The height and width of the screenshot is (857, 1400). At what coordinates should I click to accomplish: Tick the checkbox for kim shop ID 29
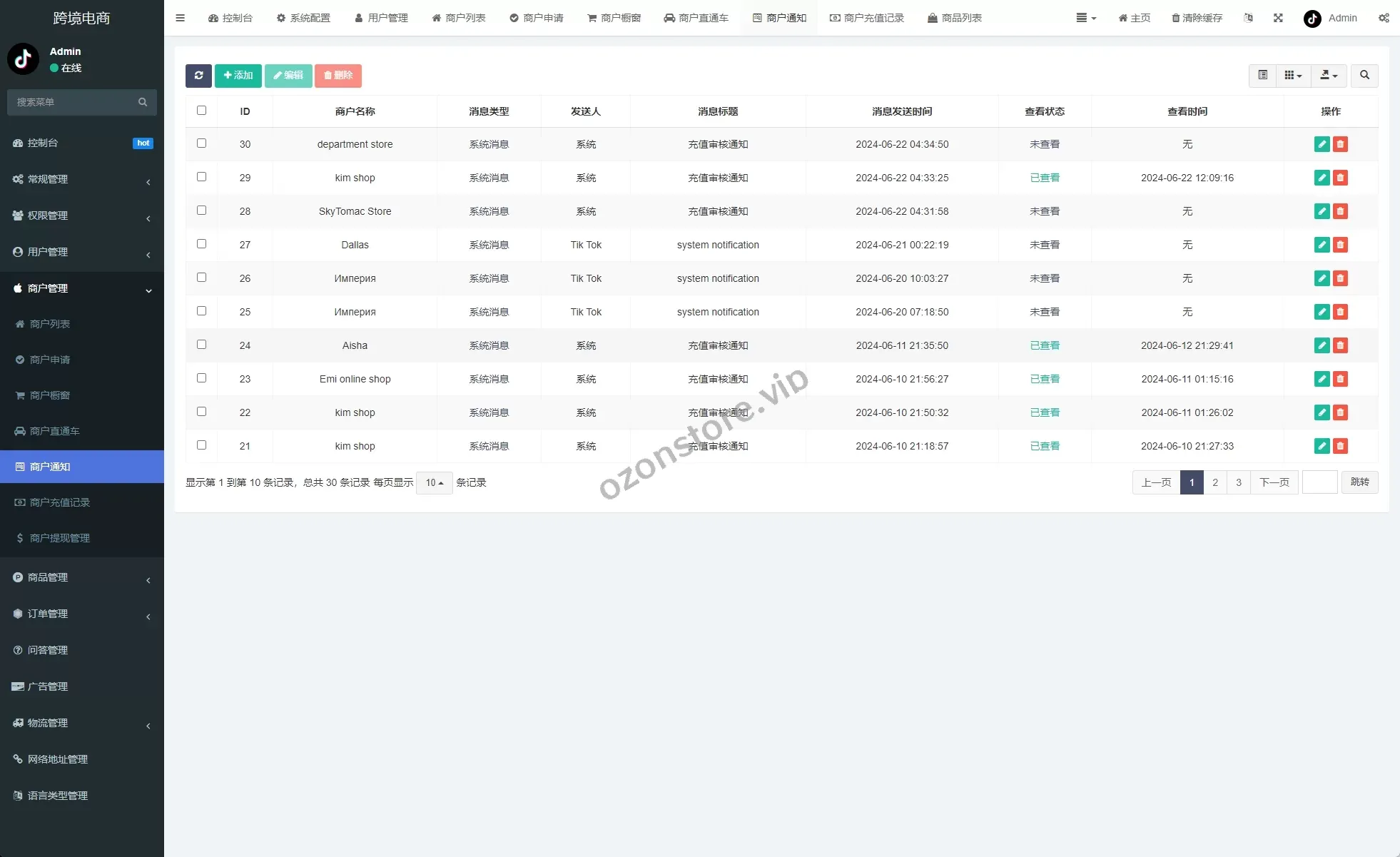point(201,177)
